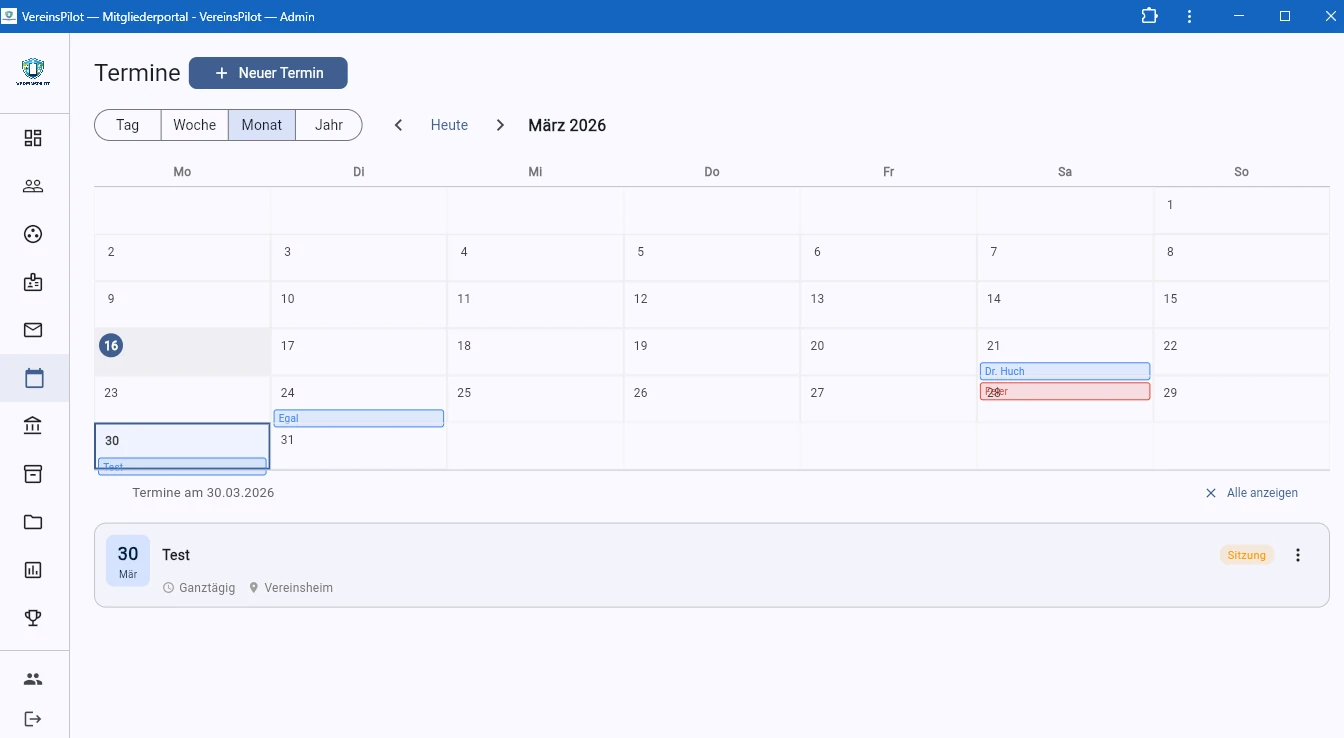The width and height of the screenshot is (1344, 738).
Task: Open the members (people) sidebar icon
Action: pos(33,186)
